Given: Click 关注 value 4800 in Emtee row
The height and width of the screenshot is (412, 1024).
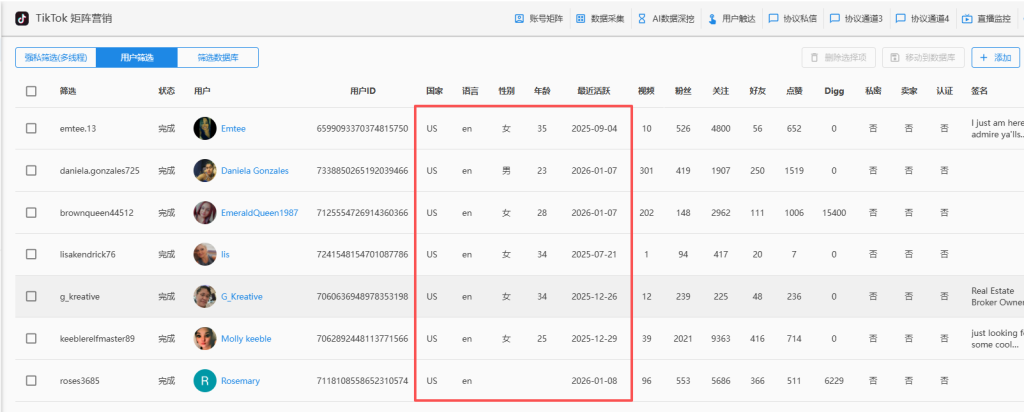Looking at the screenshot, I should point(721,129).
